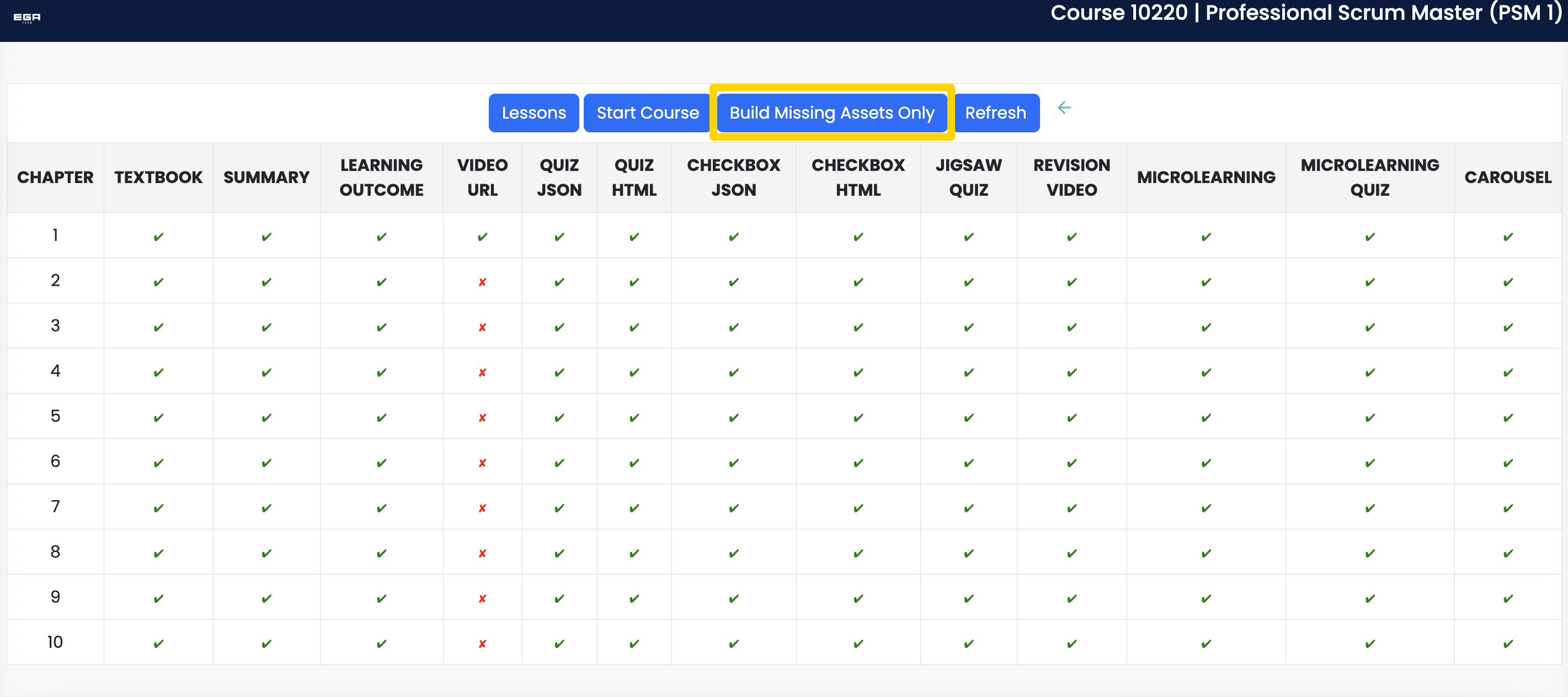Click chapter 5 quiz HTML checkmark
Viewport: 1568px width, 697px height.
point(633,418)
